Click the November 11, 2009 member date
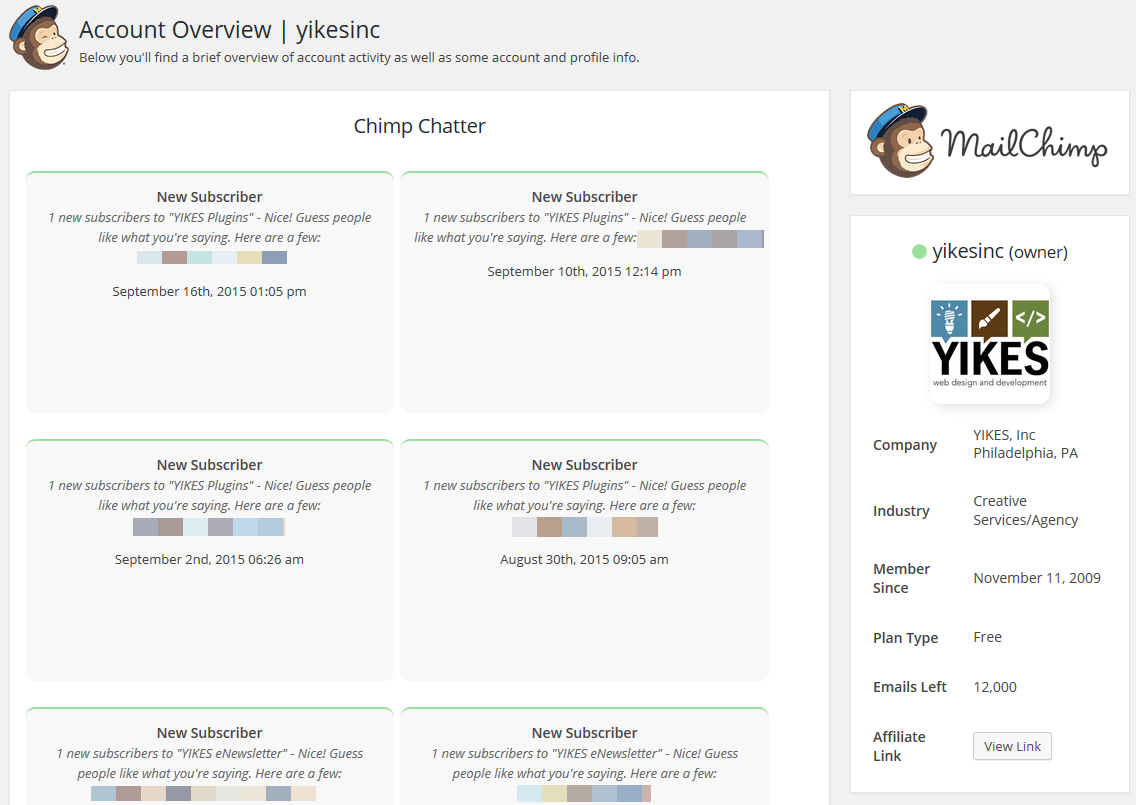The width and height of the screenshot is (1136, 805). [x=1037, y=578]
